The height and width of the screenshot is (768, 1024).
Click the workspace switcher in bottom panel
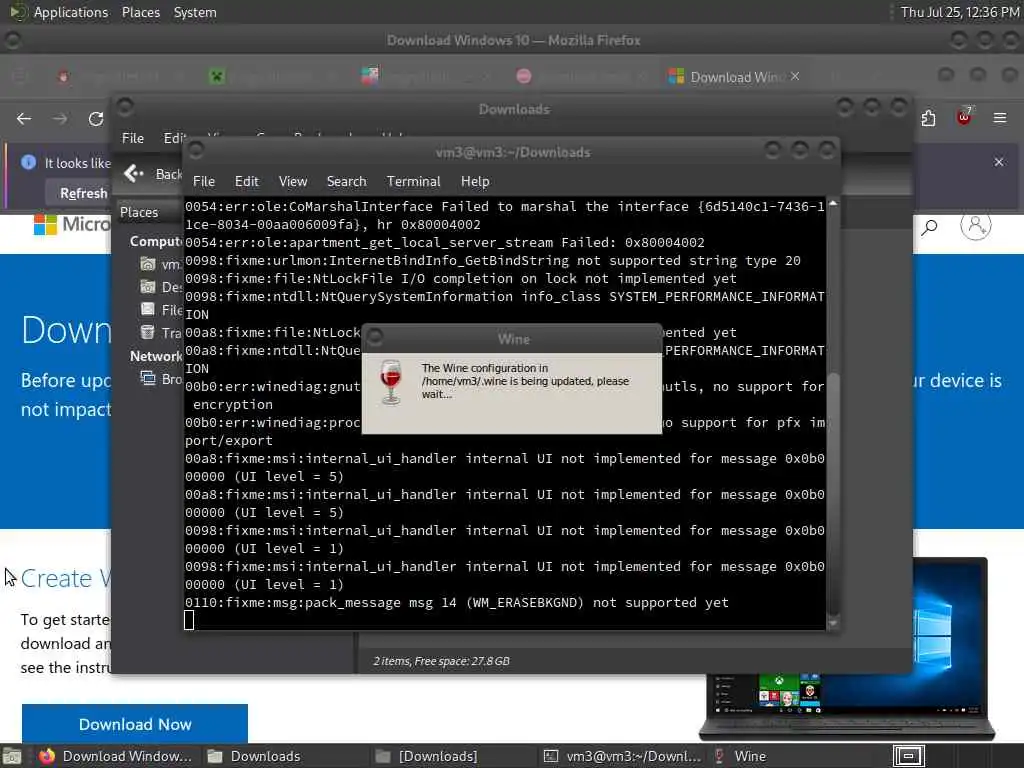(908, 756)
